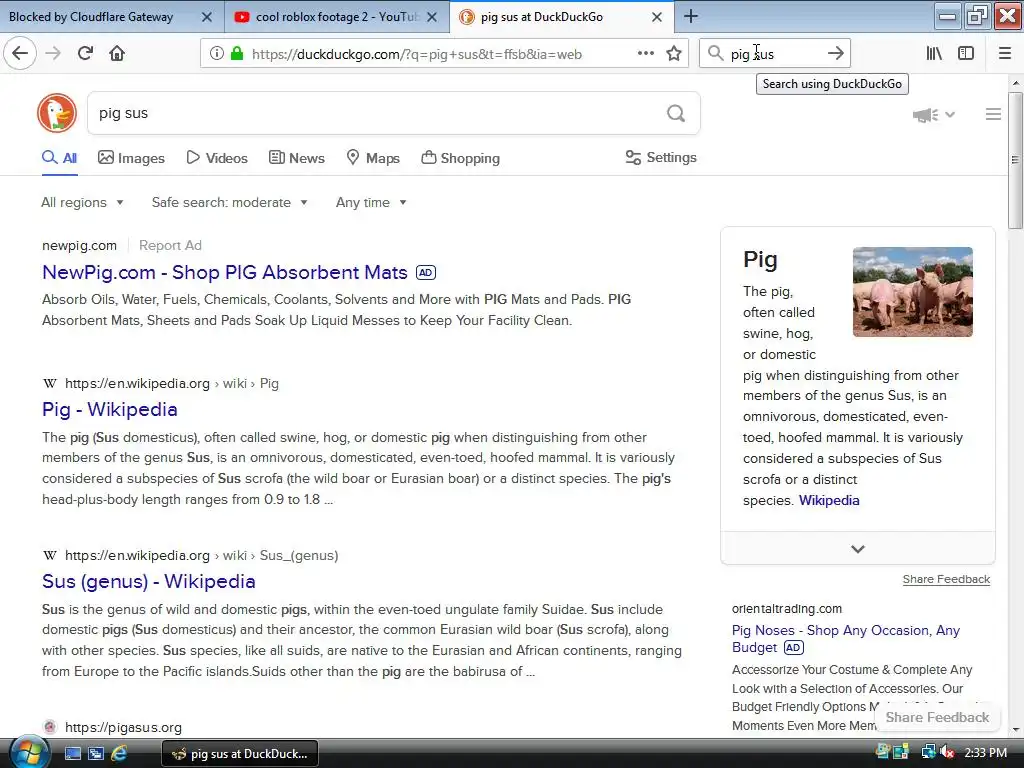Close the pig sus DuckDuckGo tab

pos(657,17)
